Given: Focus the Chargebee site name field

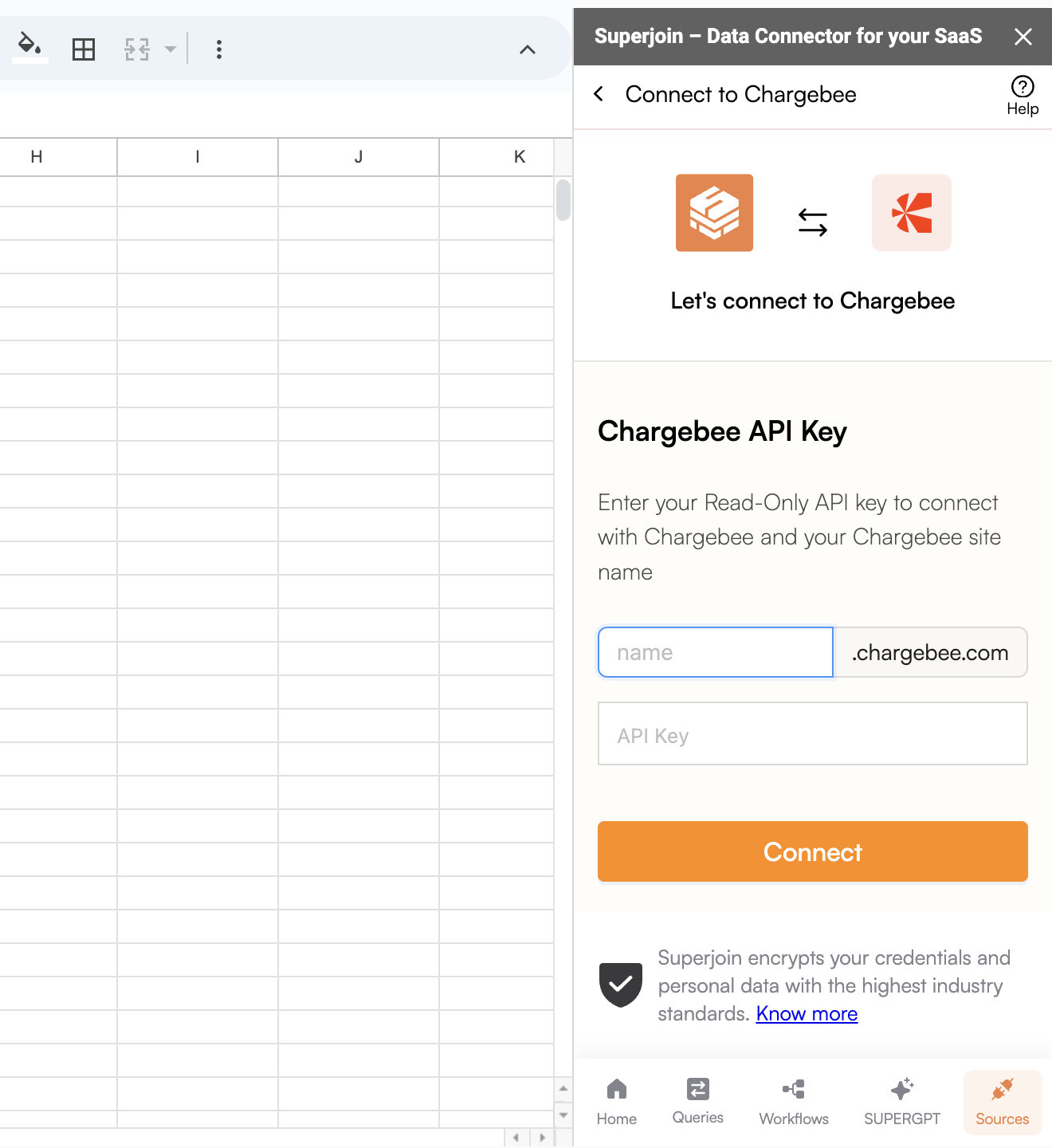Looking at the screenshot, I should click(716, 652).
